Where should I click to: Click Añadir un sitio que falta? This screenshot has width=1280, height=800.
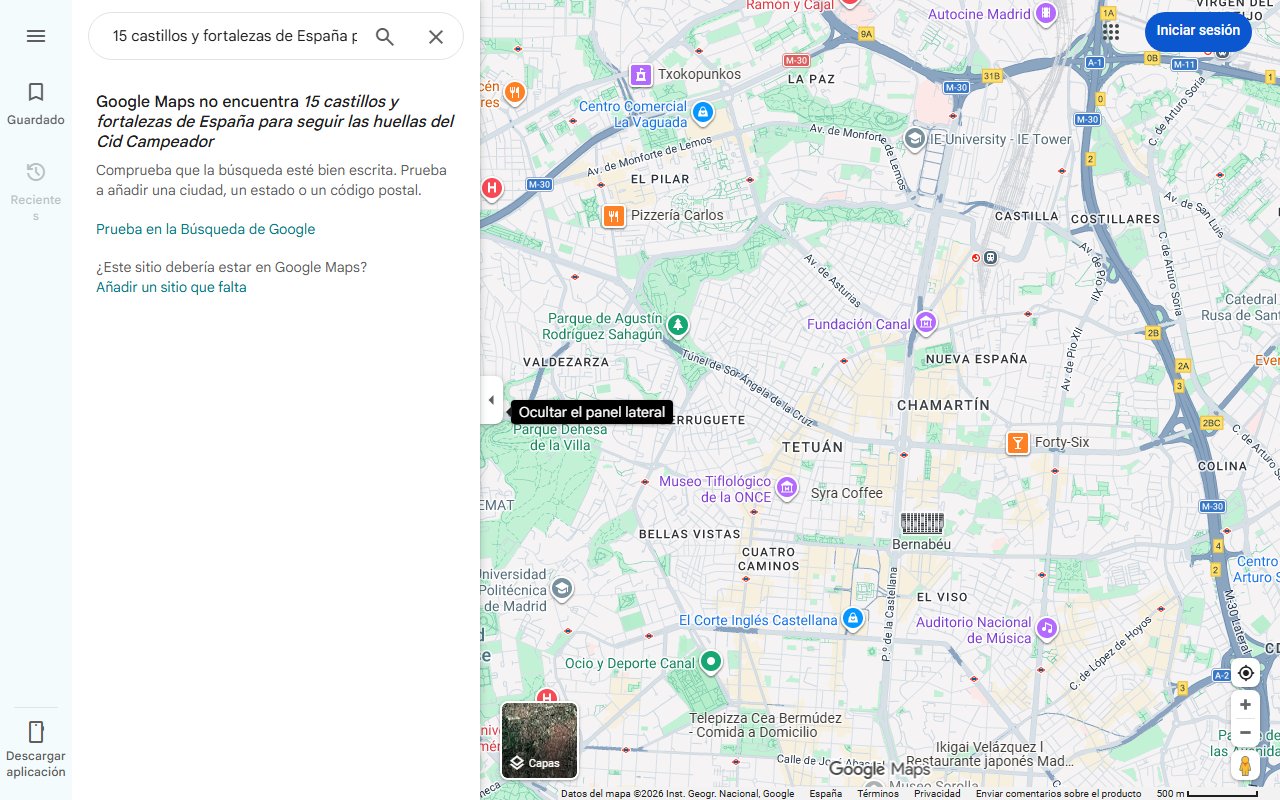pyautogui.click(x=170, y=287)
